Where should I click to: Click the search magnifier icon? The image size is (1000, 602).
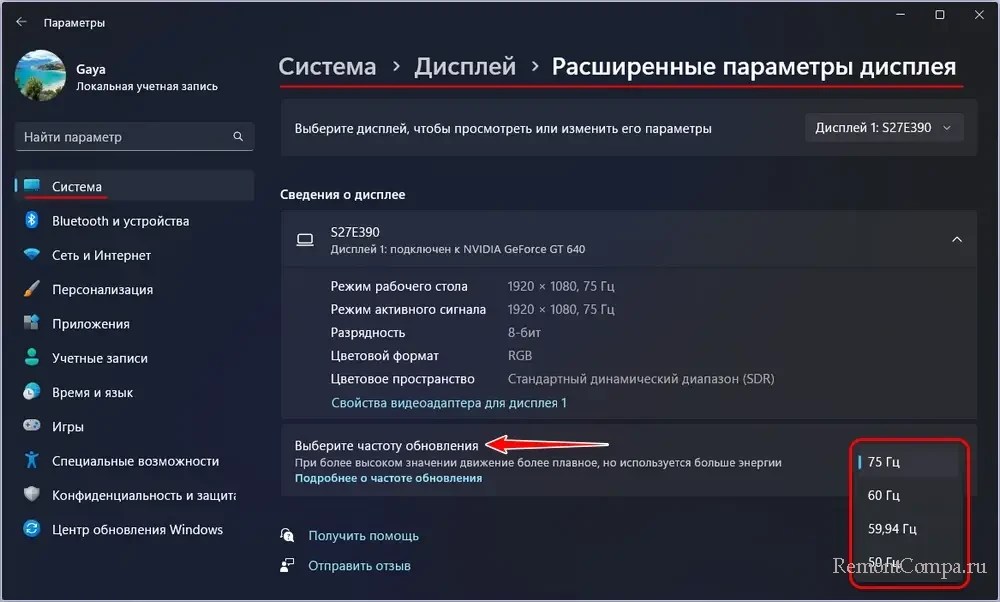[238, 137]
